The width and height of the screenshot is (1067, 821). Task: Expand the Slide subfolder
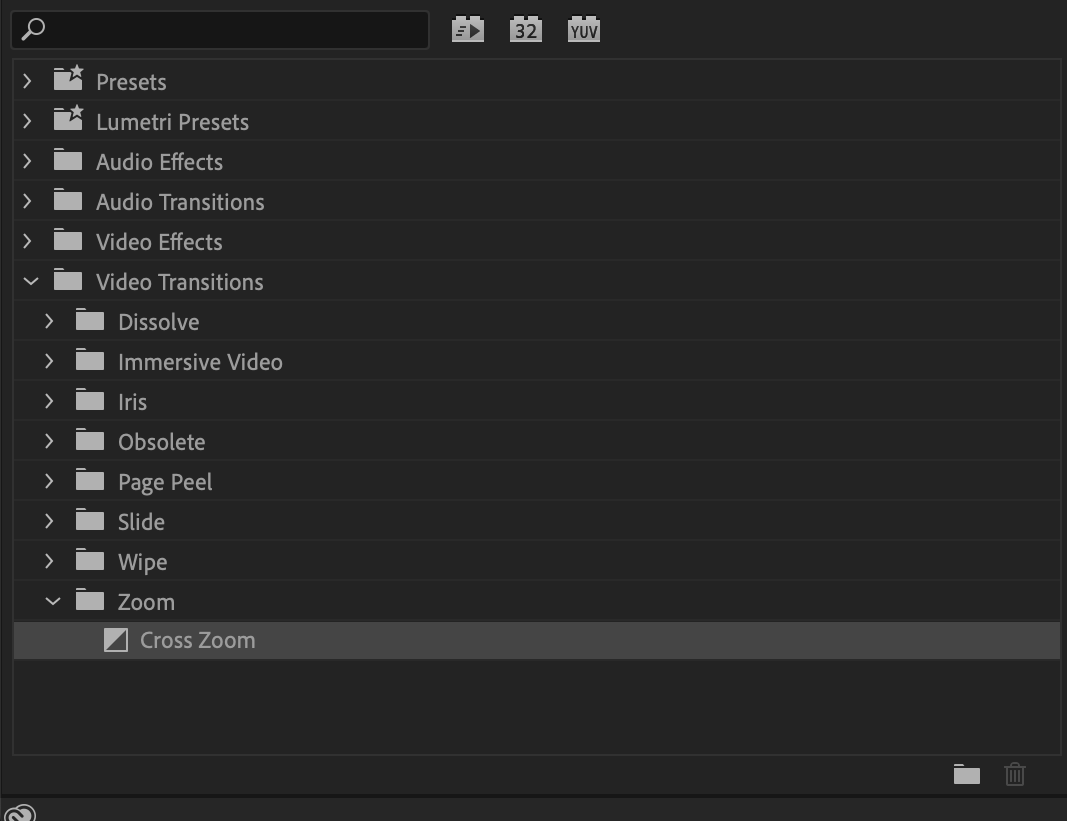pos(49,521)
